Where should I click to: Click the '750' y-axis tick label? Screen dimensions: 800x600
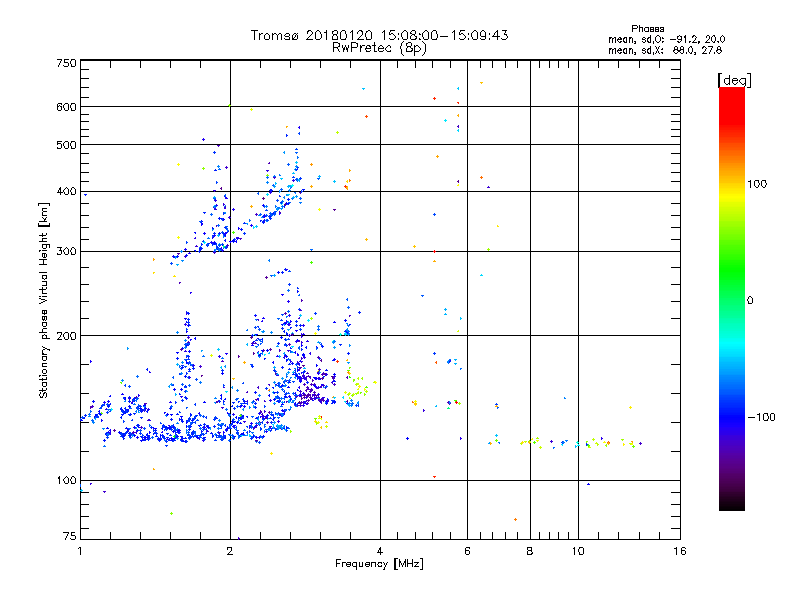point(66,63)
